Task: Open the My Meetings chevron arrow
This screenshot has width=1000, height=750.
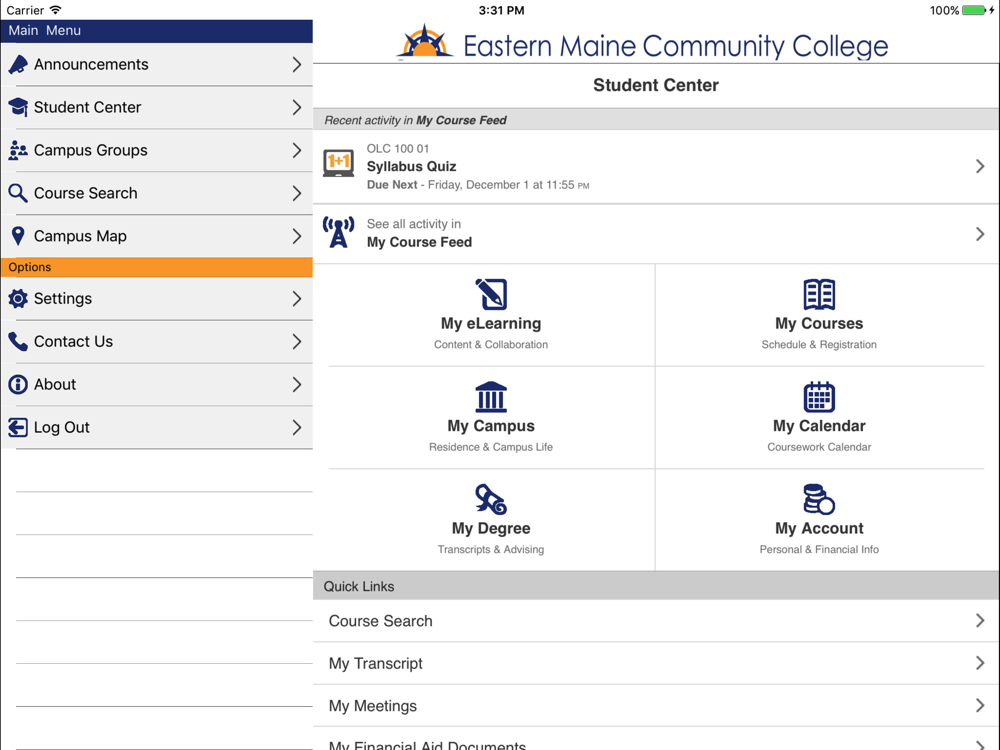Action: pos(980,705)
